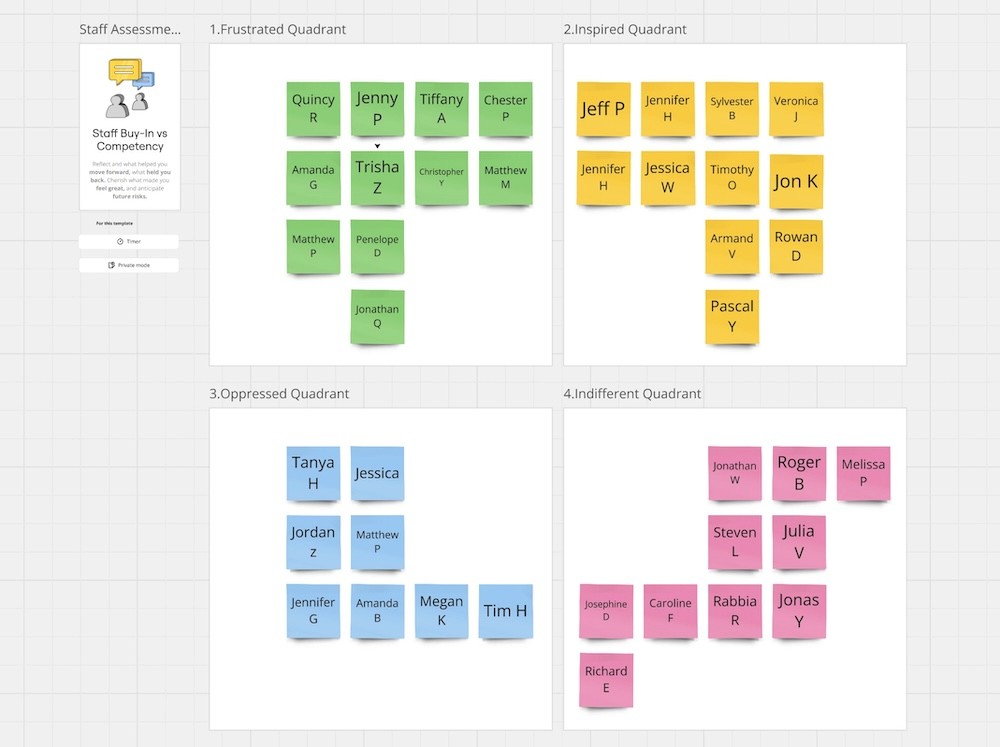Toggle the Private mode button
Screen dimensions: 1000x747
129,265
